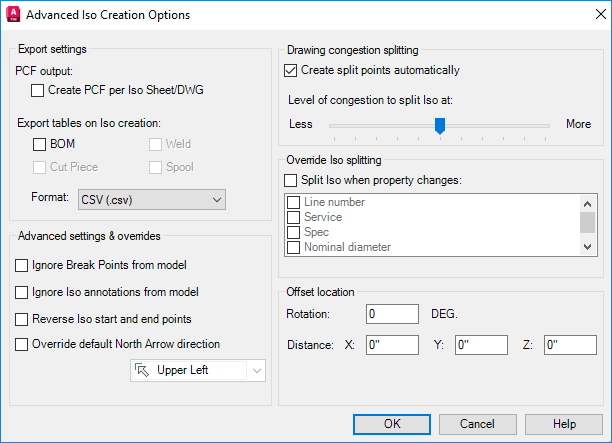Screen dimensions: 612x443
Task: Enable Ignore Break Points from model
Action: click(23, 265)
